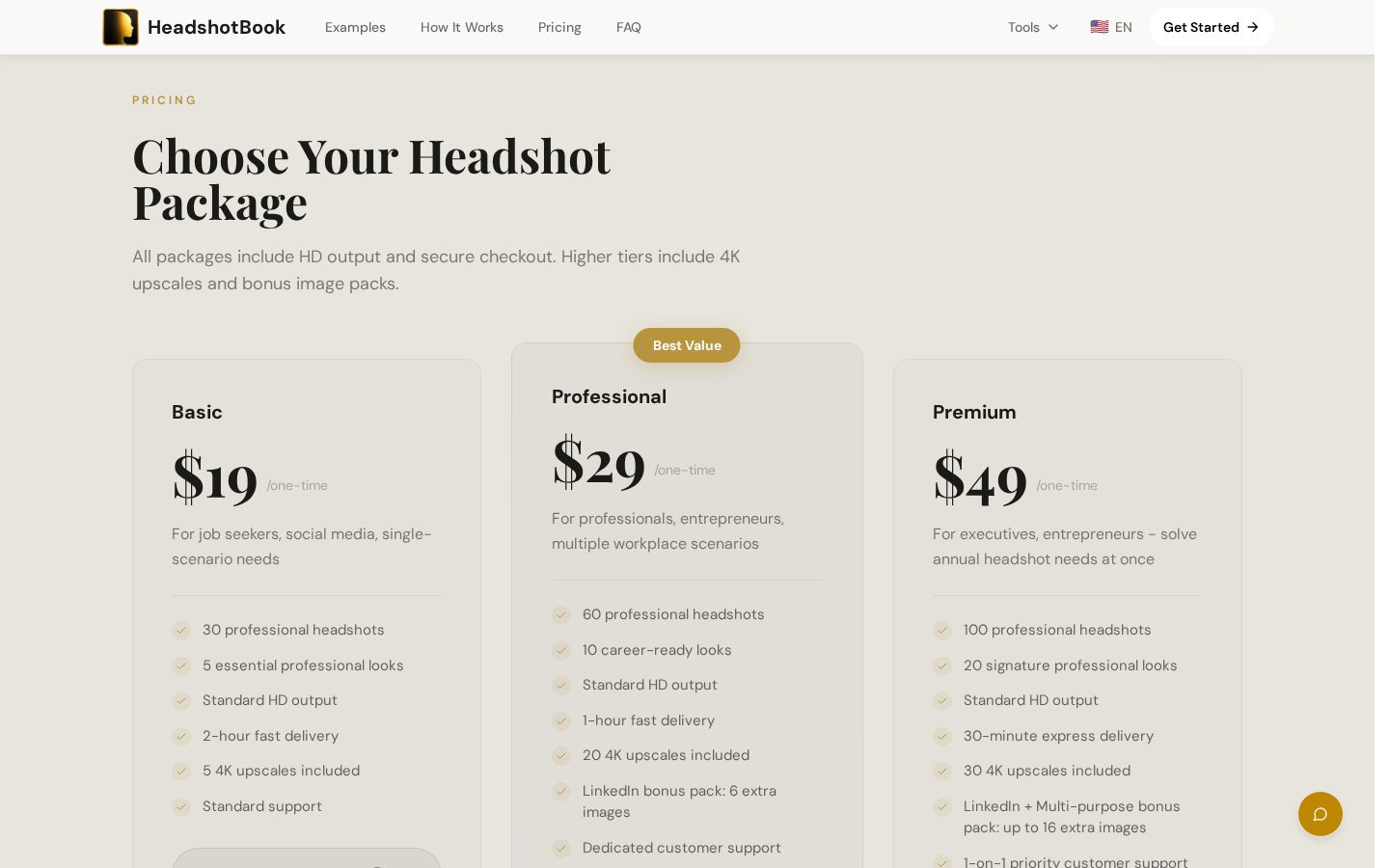Click the $19 price
Viewport: 1389px width, 868px height.
click(215, 477)
